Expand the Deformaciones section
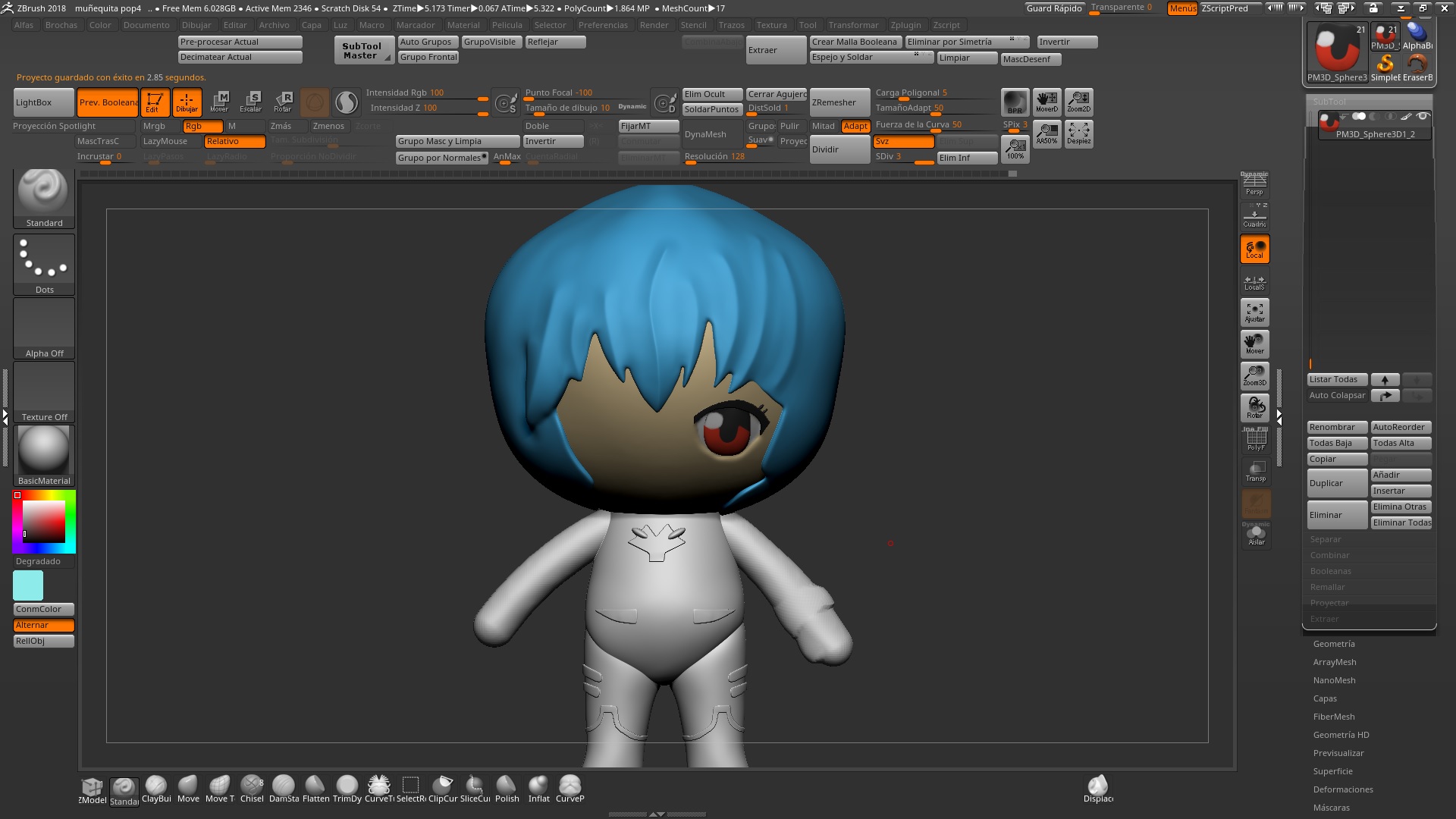The image size is (1456, 819). point(1343,789)
